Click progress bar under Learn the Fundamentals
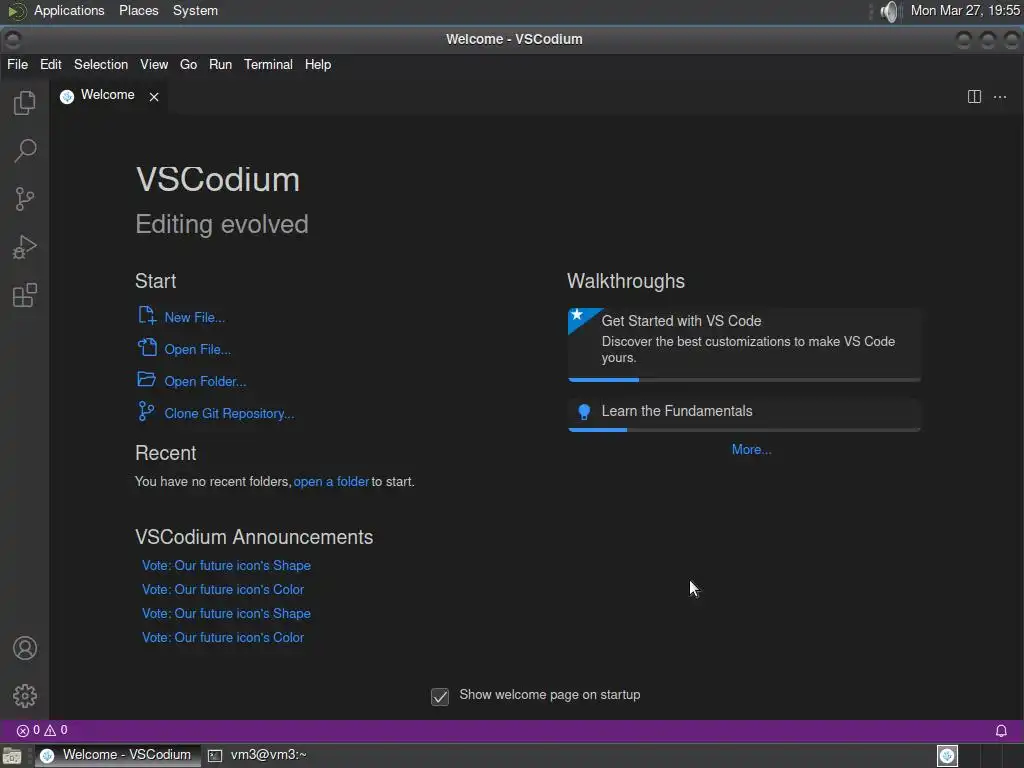Screen dimensions: 1024x768 coord(744,430)
